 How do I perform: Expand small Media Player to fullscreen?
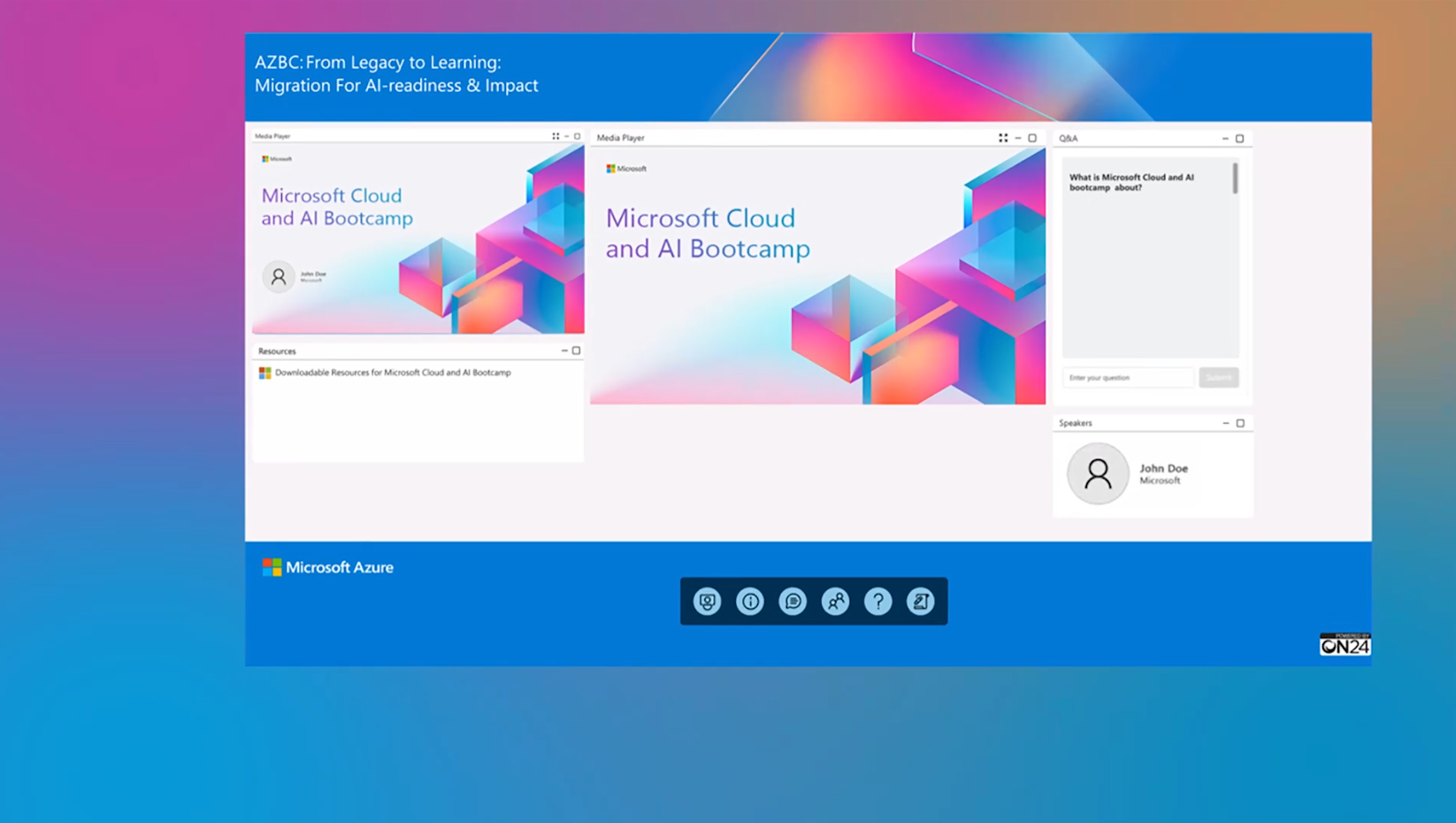(556, 136)
